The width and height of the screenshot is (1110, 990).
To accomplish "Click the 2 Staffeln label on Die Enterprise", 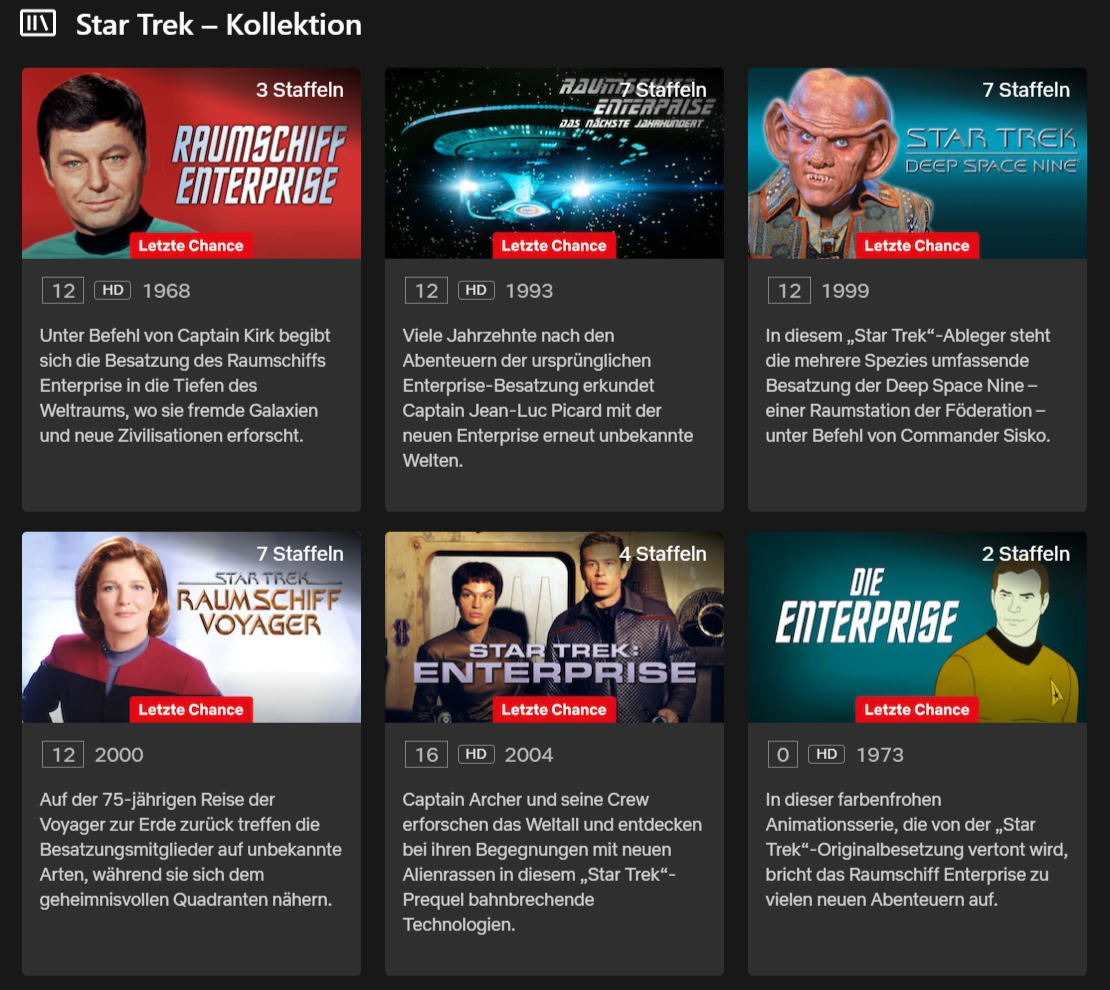I will coord(1026,554).
